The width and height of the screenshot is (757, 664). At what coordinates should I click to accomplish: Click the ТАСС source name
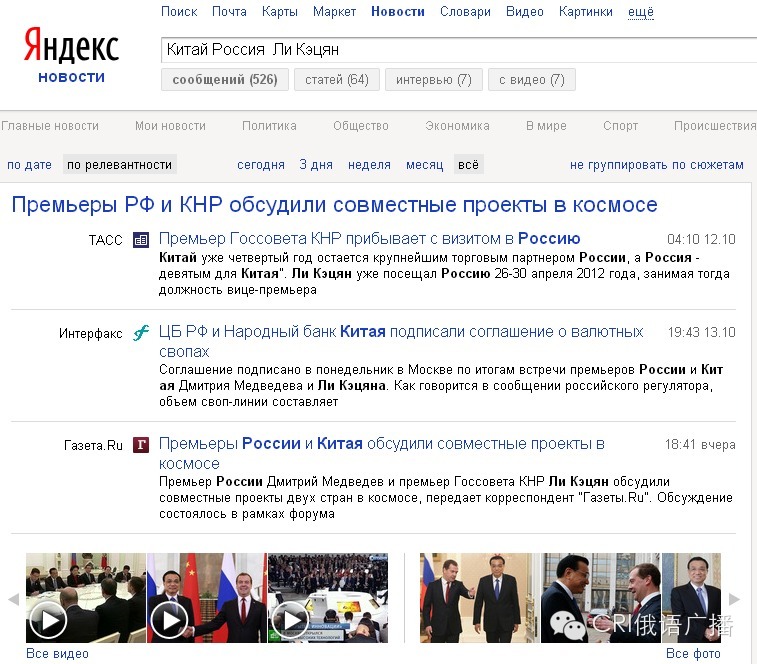pos(106,240)
